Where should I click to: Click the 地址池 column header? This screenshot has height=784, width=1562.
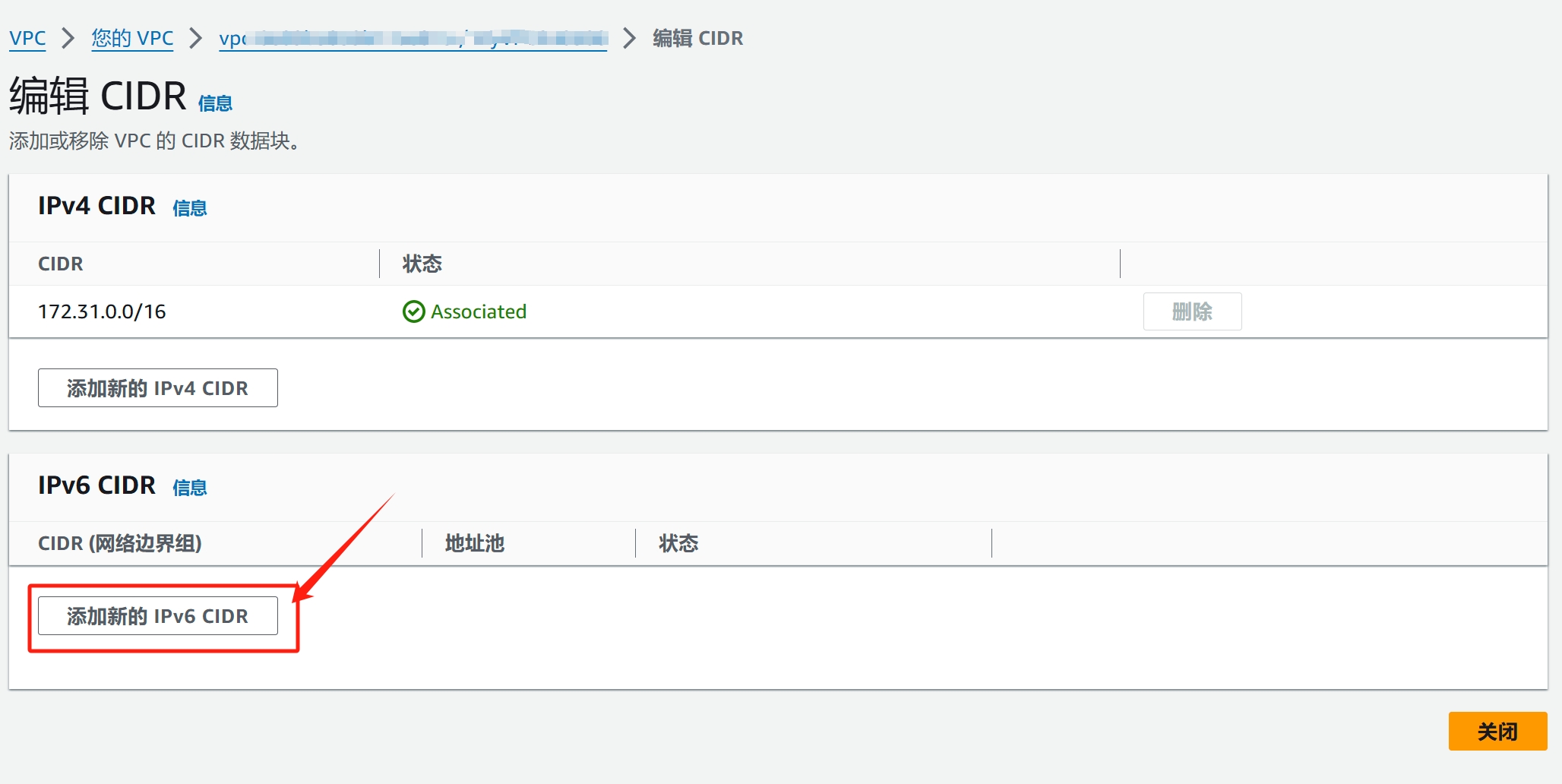point(474,543)
